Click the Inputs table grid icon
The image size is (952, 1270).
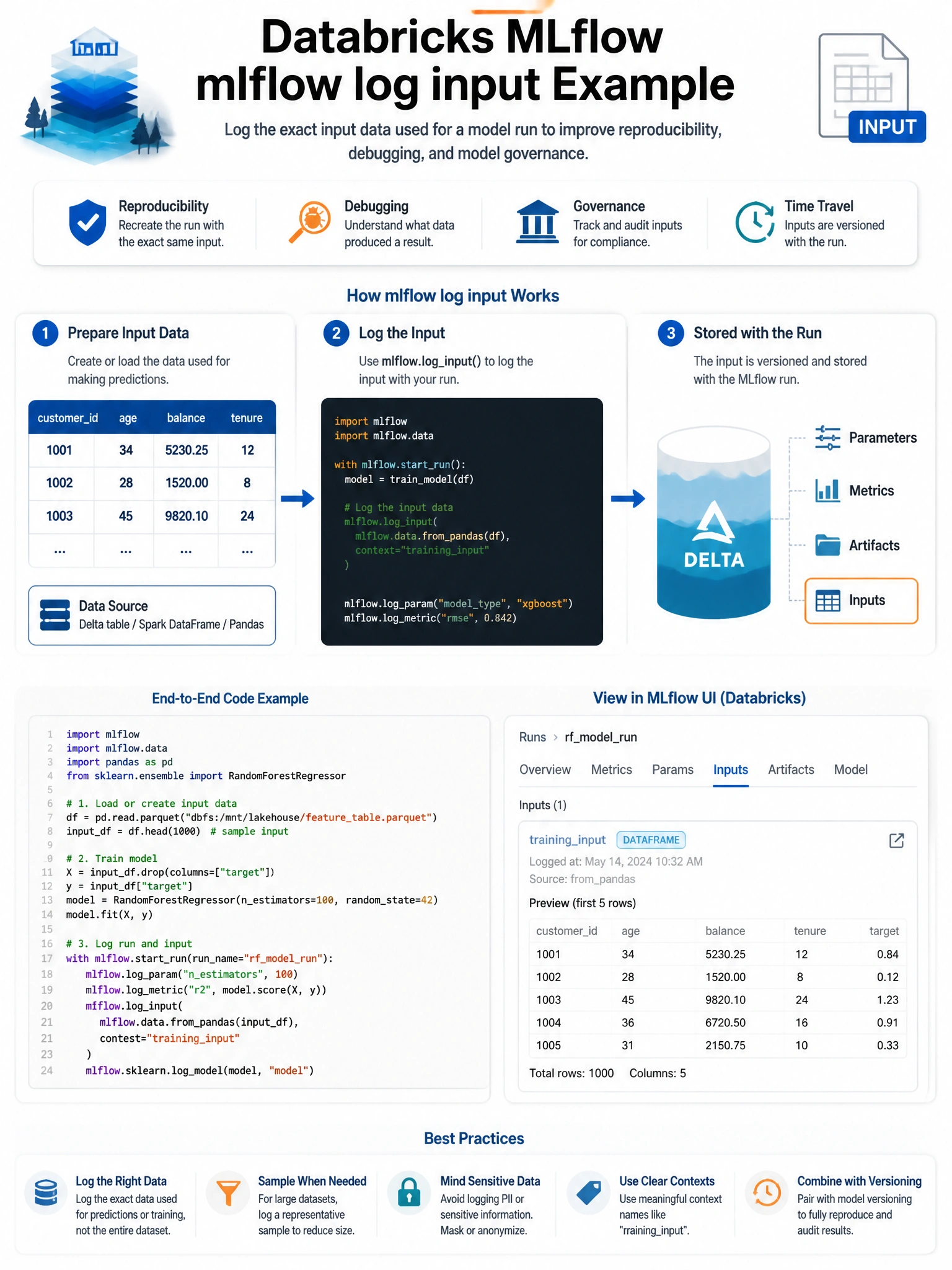[x=827, y=600]
